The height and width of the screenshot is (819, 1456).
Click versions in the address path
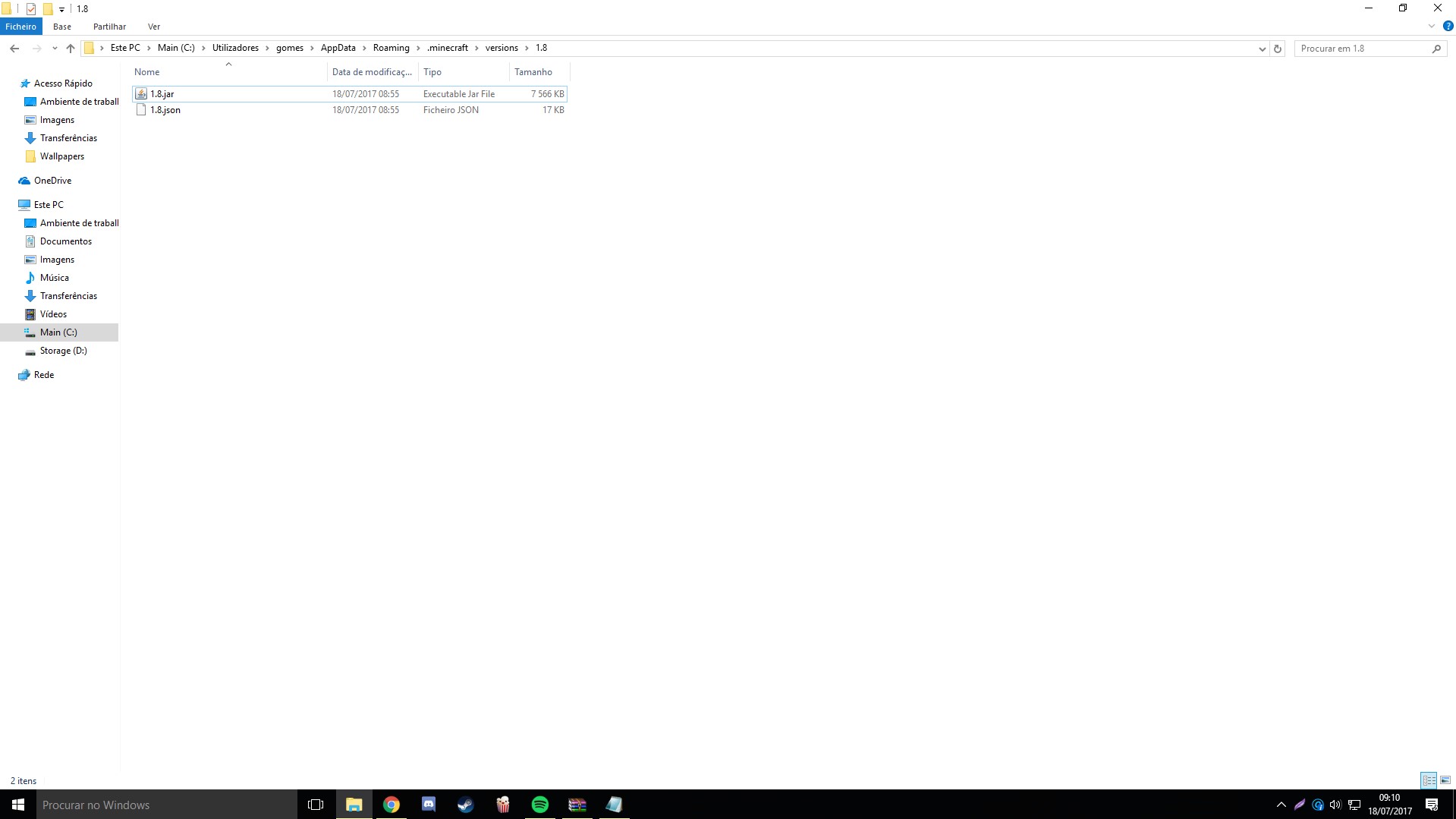pyautogui.click(x=502, y=48)
